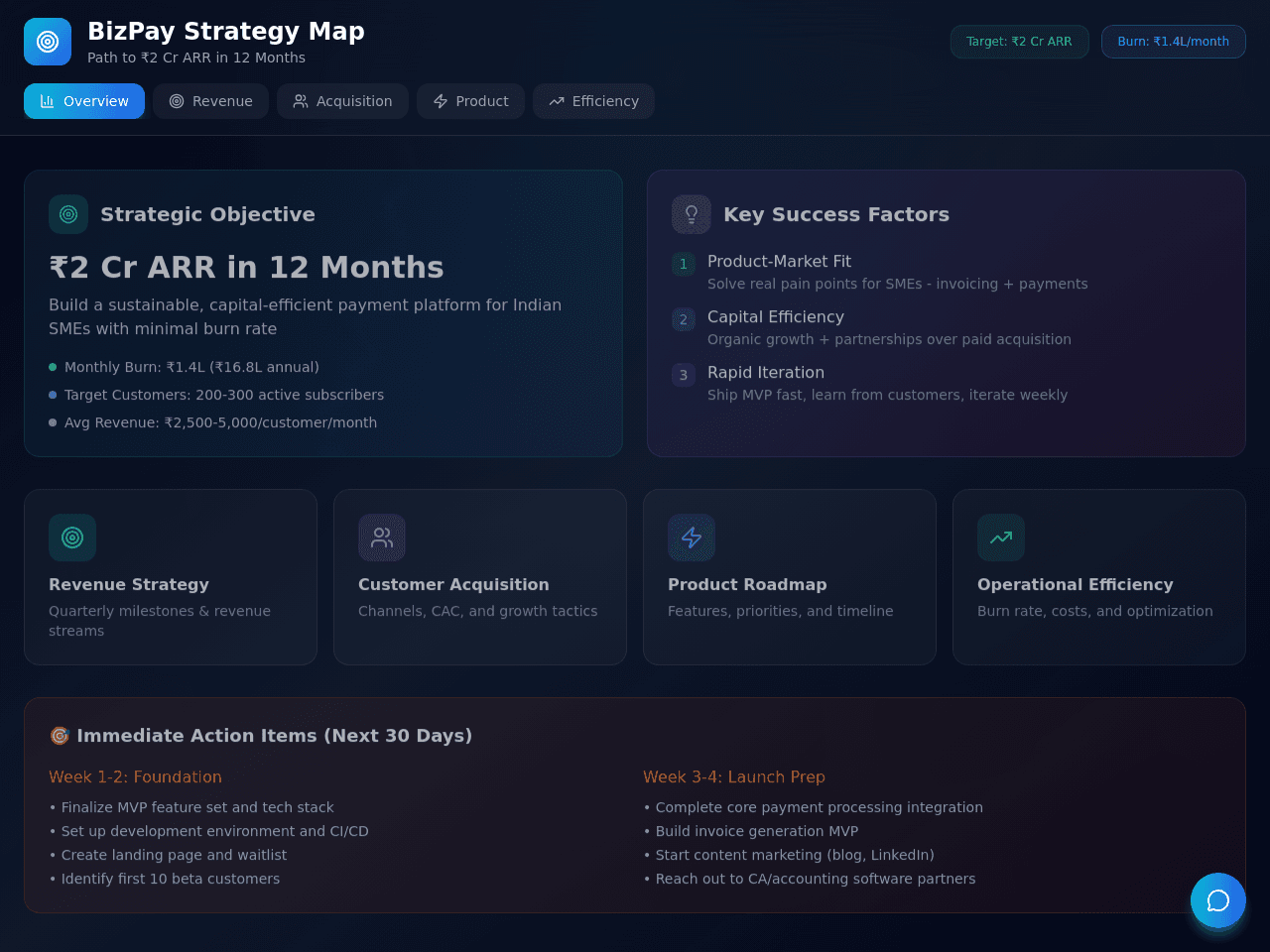Click the Burn: ₹1.4L/month badge

tap(1174, 42)
